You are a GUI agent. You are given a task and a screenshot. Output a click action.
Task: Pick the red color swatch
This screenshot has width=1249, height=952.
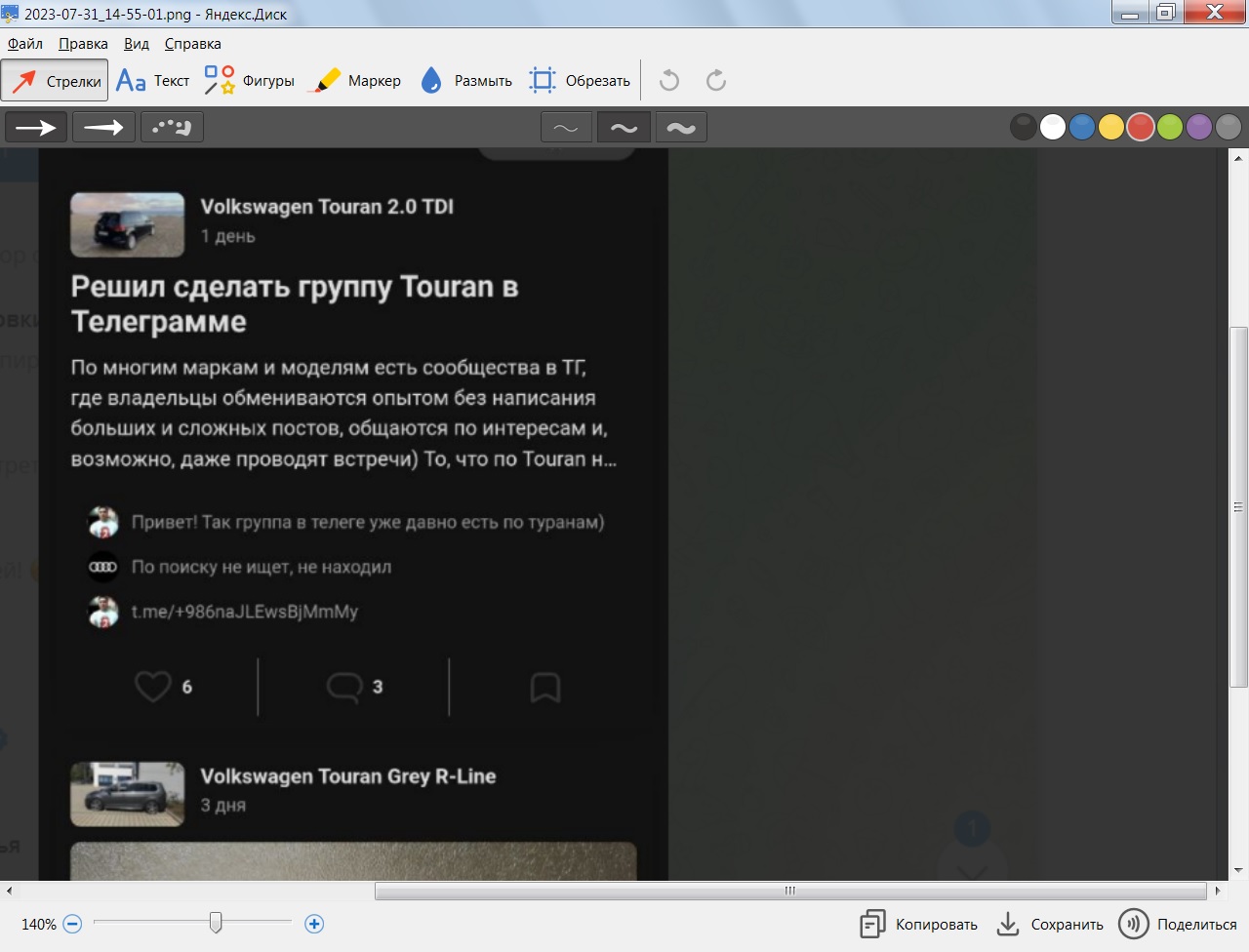coord(1141,127)
